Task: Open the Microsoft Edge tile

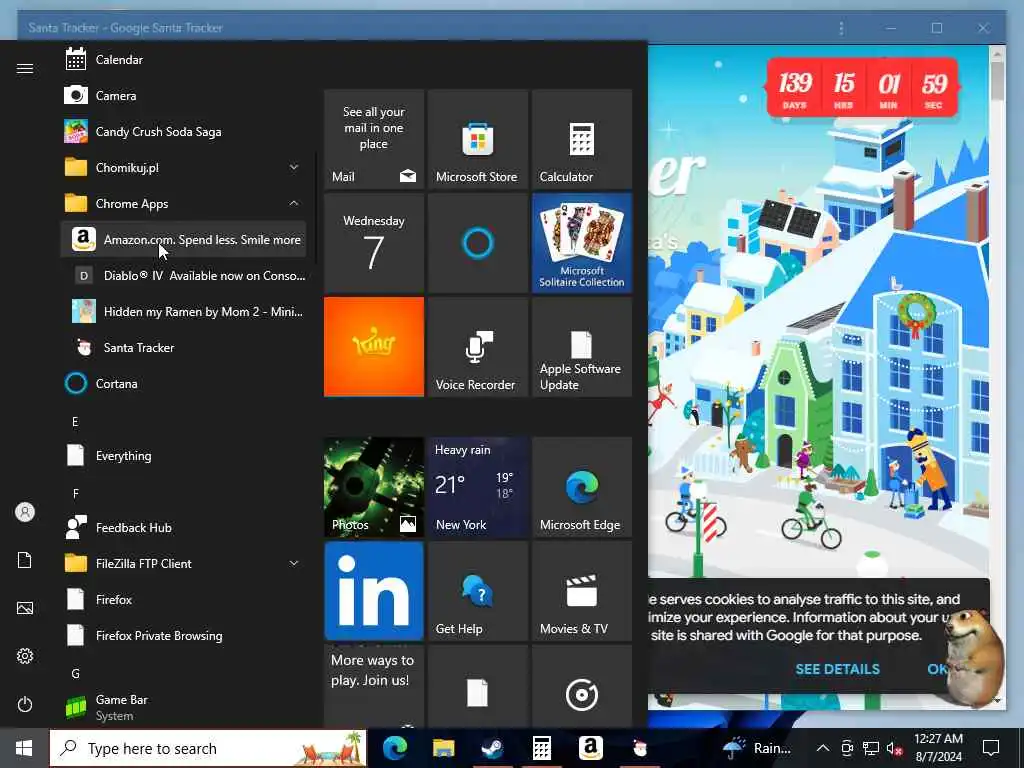Action: (x=581, y=487)
